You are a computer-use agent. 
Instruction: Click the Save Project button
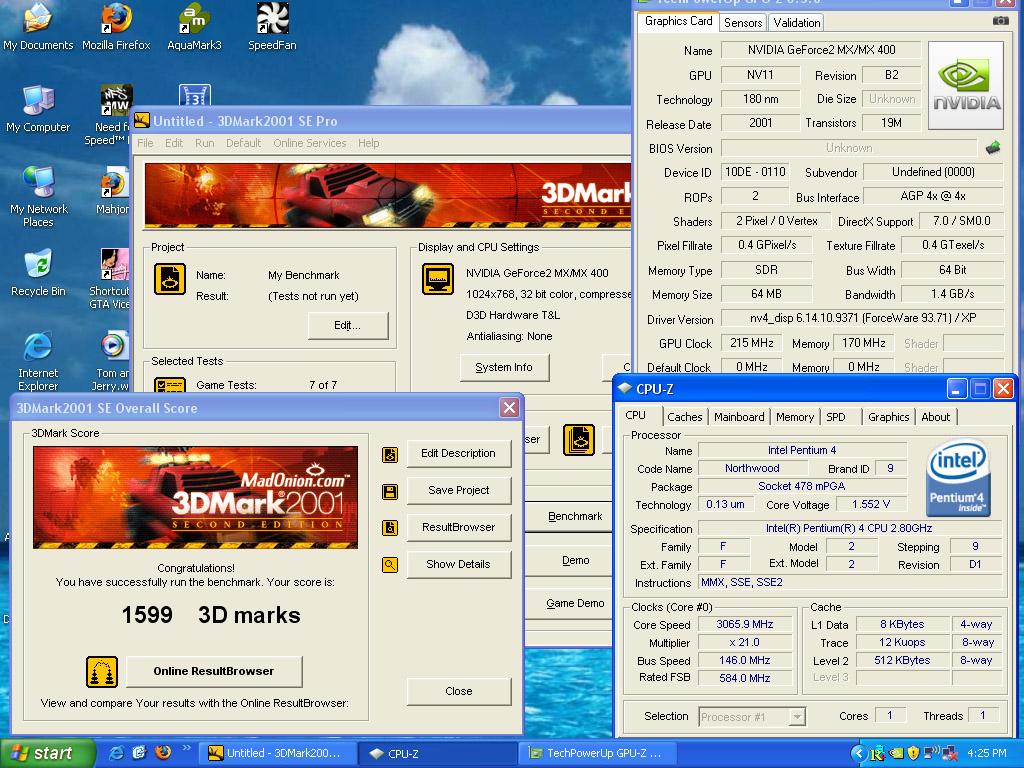[x=458, y=490]
